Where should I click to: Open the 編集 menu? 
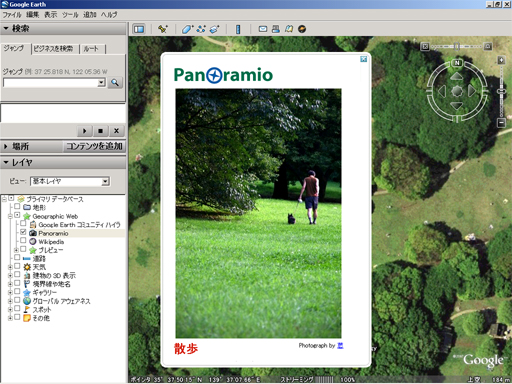(x=33, y=15)
